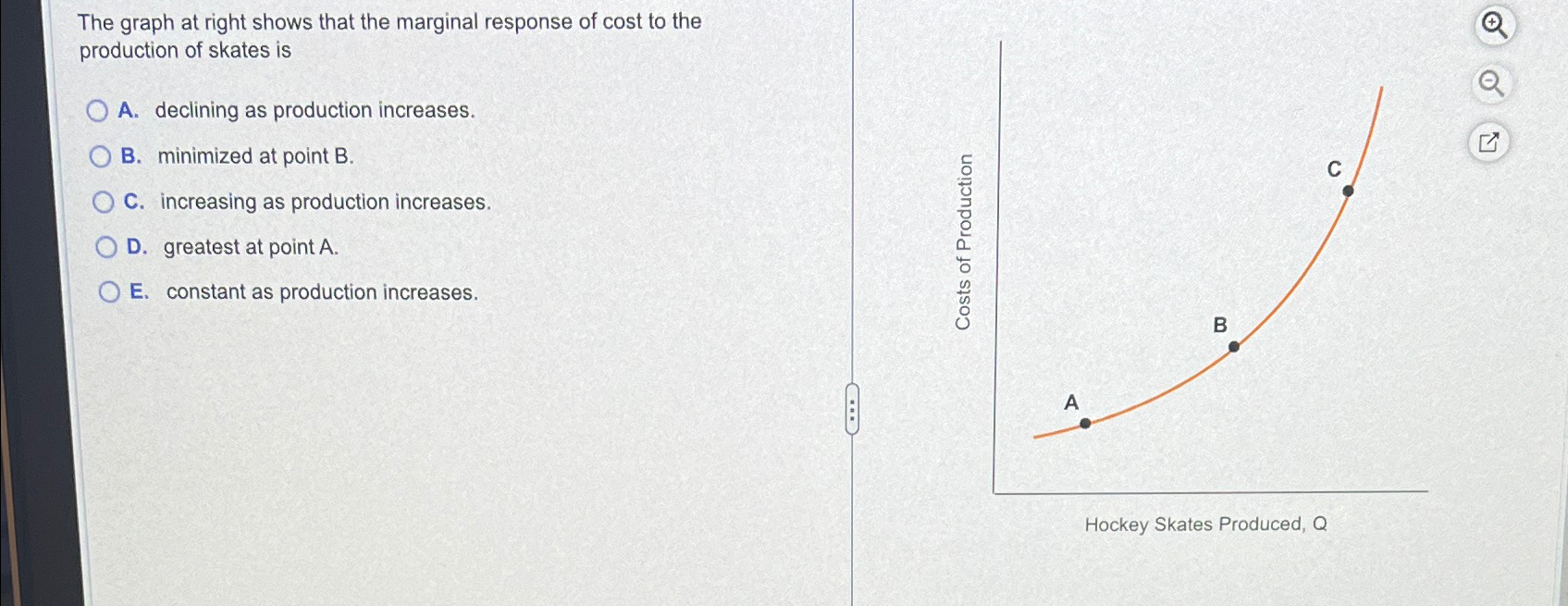Image resolution: width=1568 pixels, height=606 pixels.
Task: Click the option text declining as production increases
Action: coord(314,111)
